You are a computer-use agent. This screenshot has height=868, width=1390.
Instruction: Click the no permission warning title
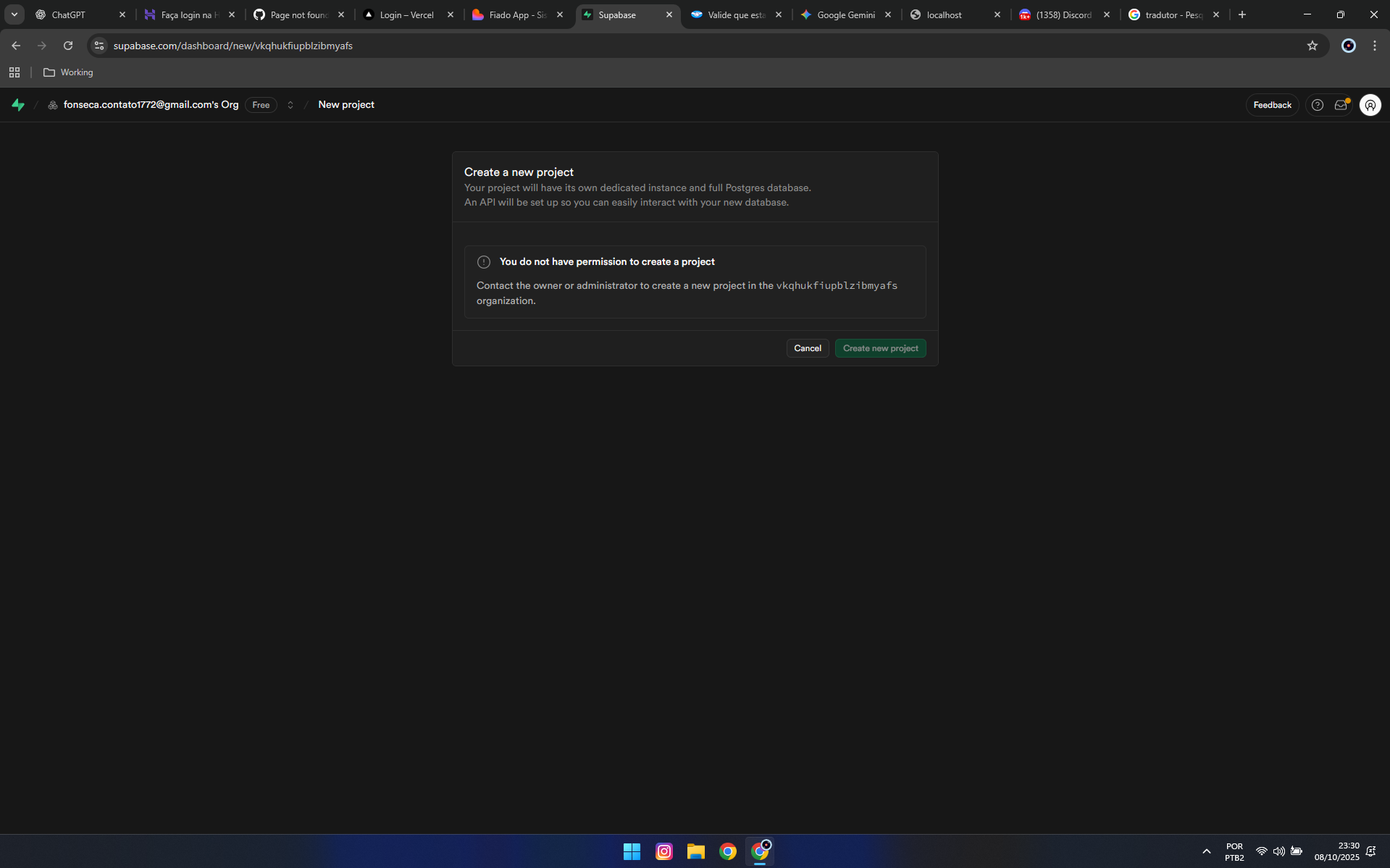(x=607, y=262)
